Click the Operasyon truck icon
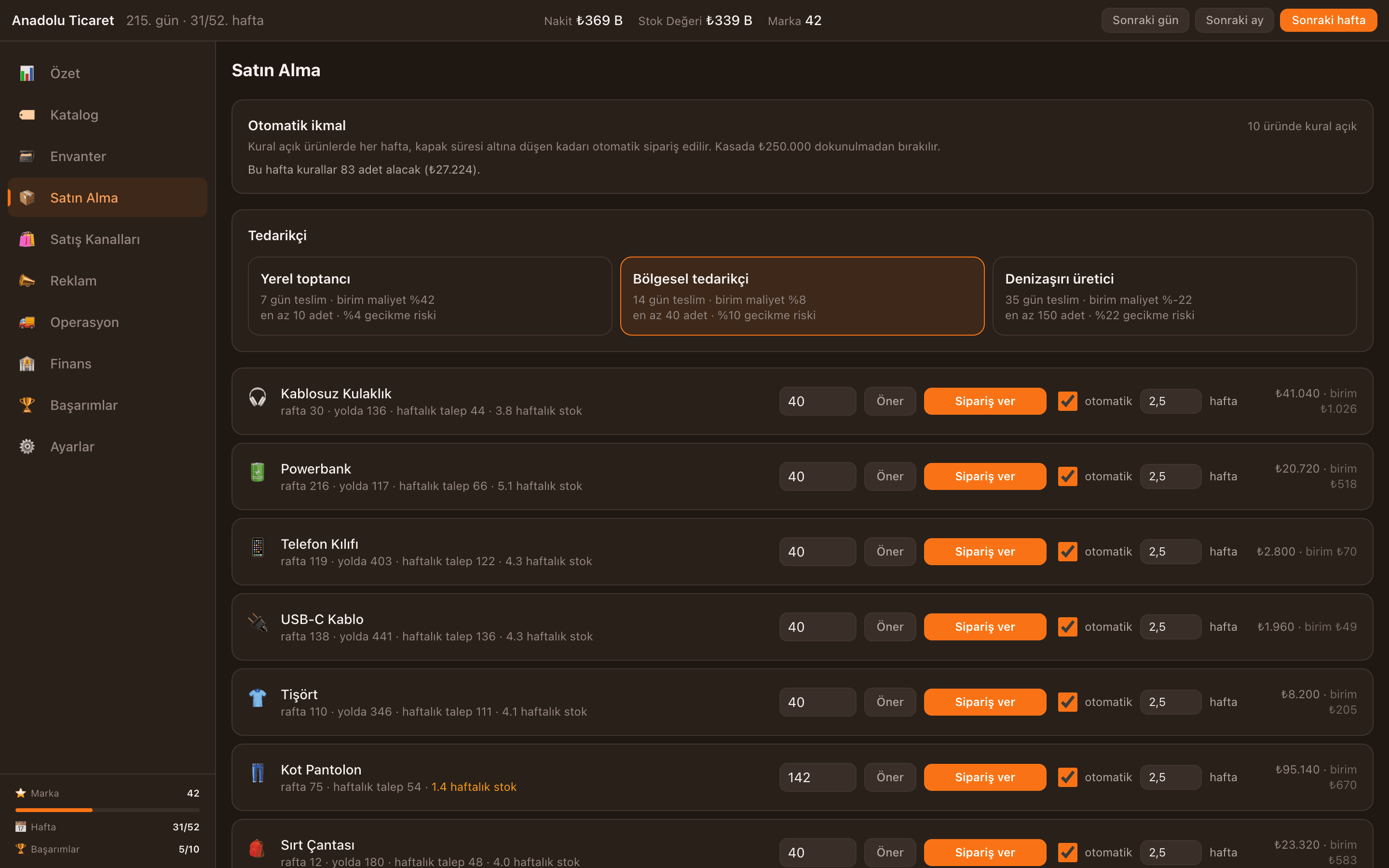Screen dimensions: 1389x868 (x=27, y=322)
